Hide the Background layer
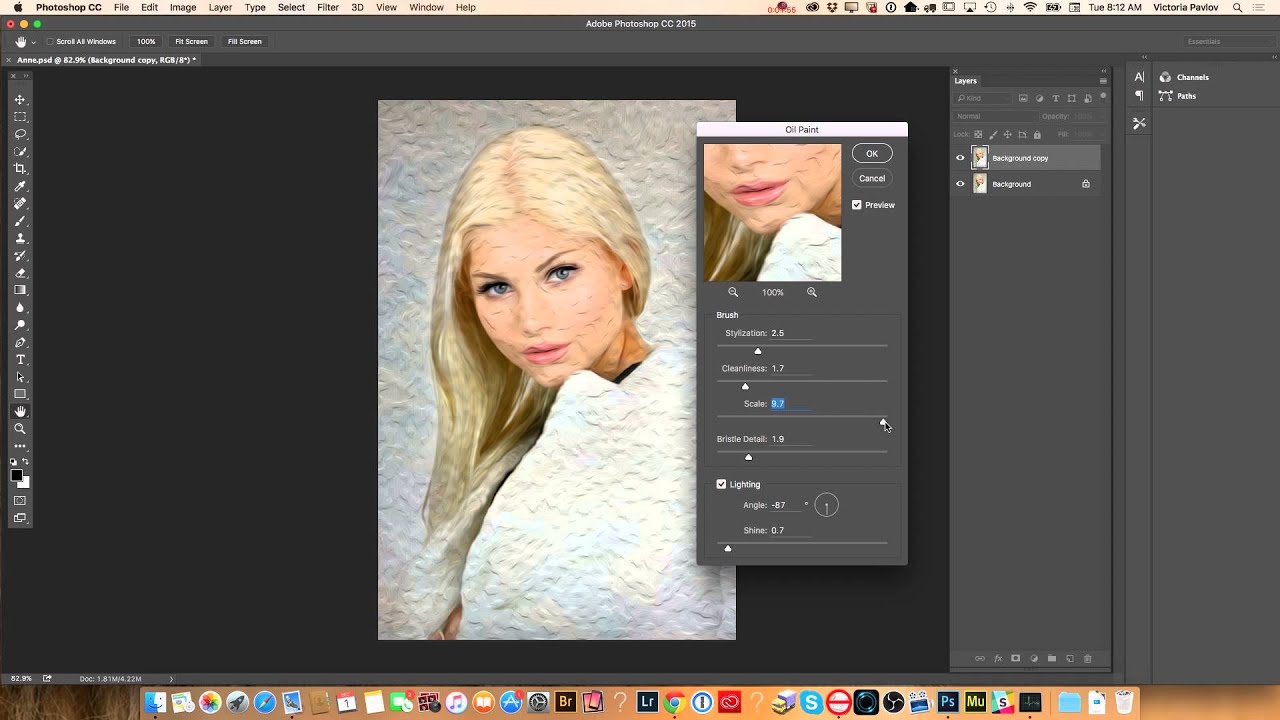 (x=960, y=184)
